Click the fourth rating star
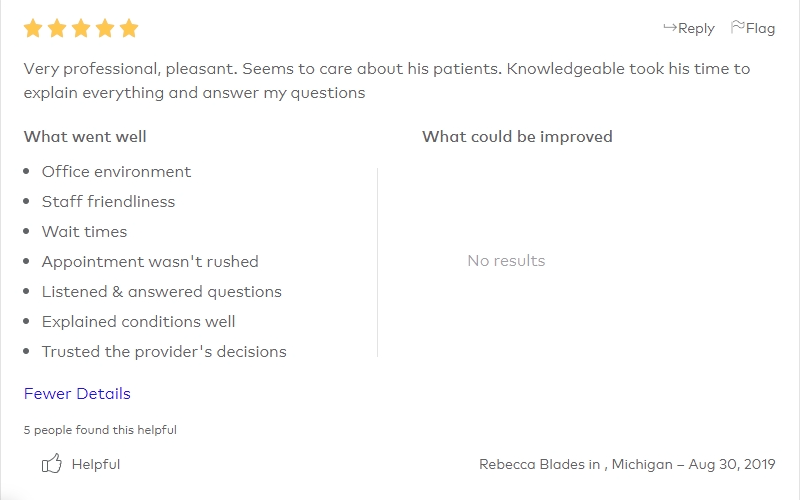Viewport: 800px width, 500px height. pos(105,28)
